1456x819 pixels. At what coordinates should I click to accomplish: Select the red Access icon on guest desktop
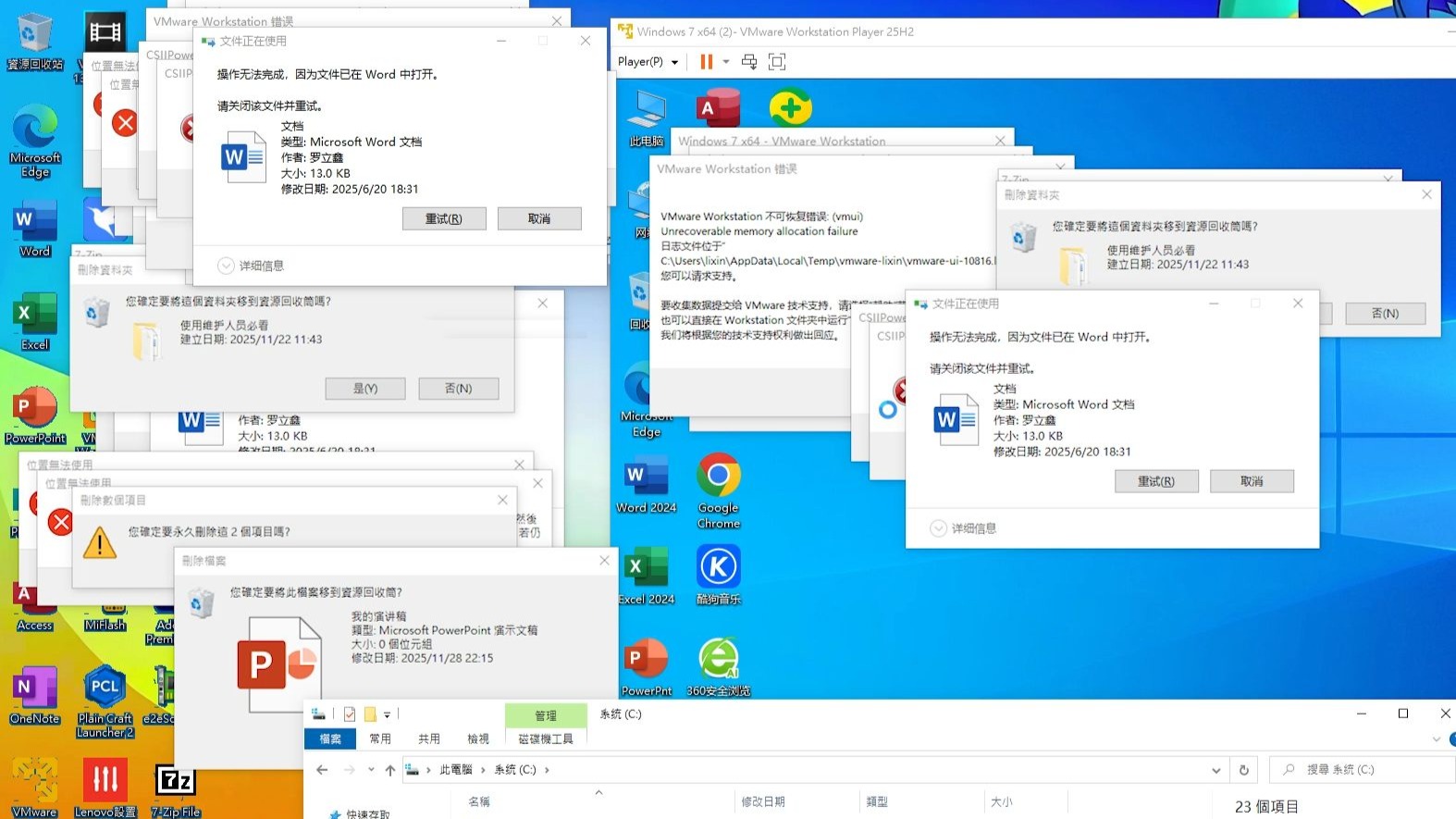pos(718,108)
